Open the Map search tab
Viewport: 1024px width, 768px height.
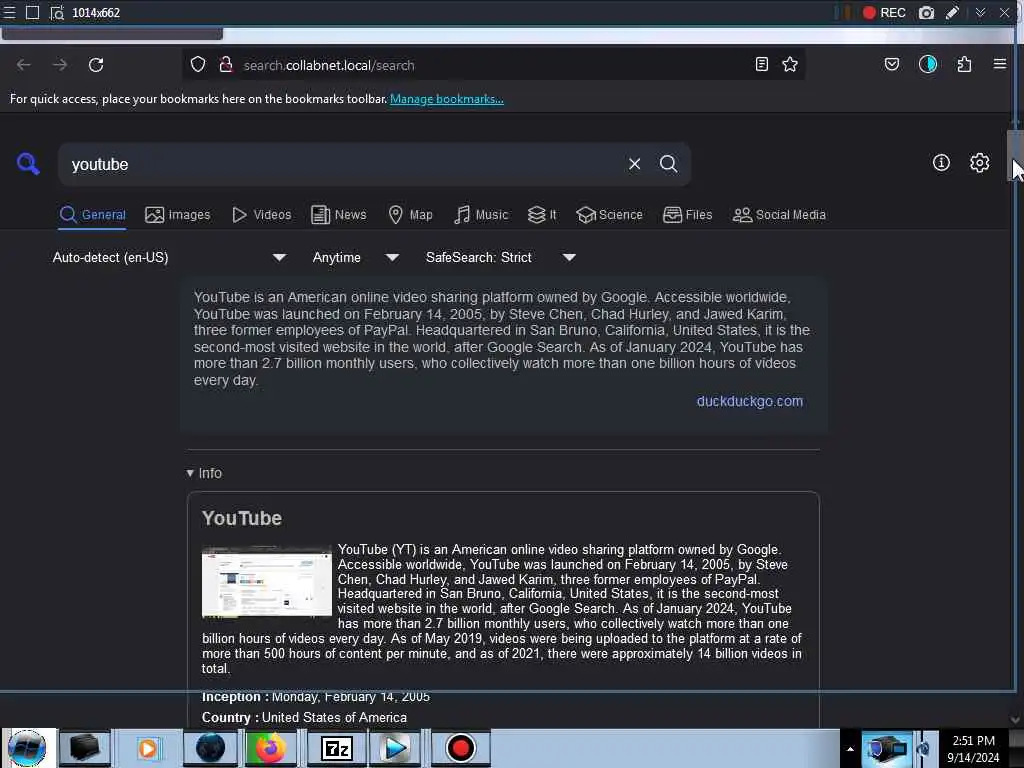410,215
